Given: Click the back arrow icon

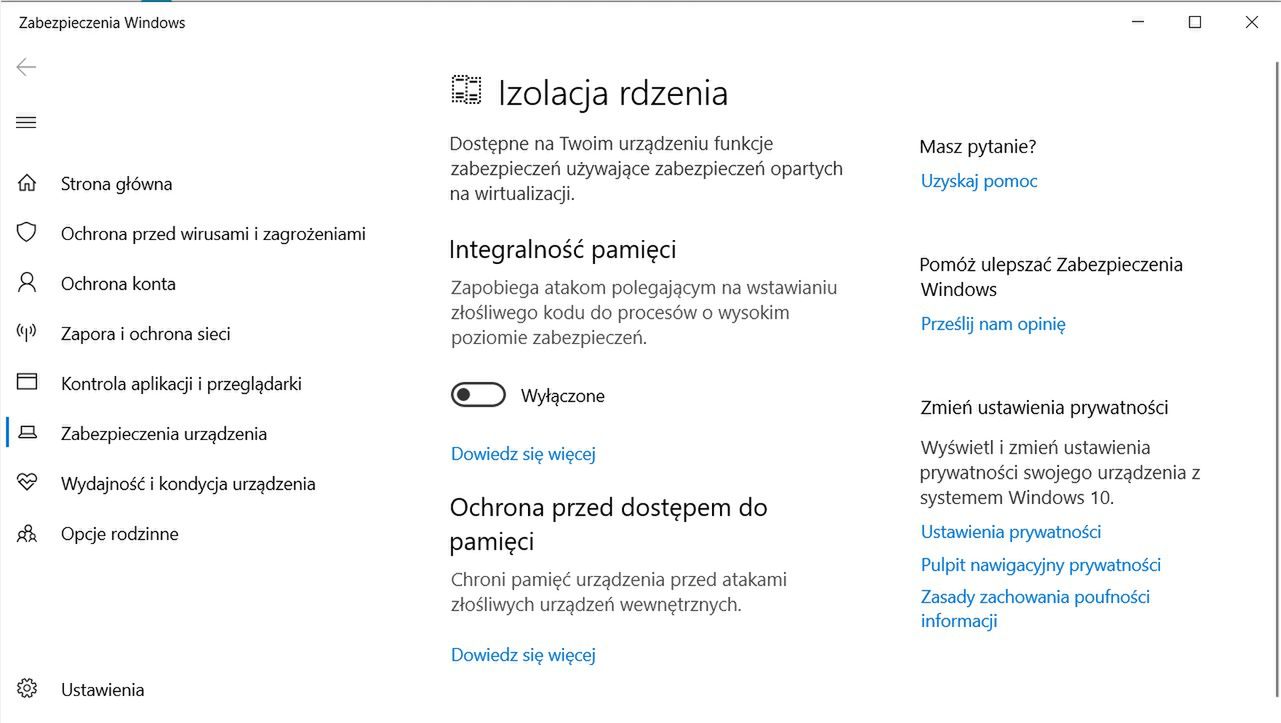Looking at the screenshot, I should pyautogui.click(x=26, y=67).
